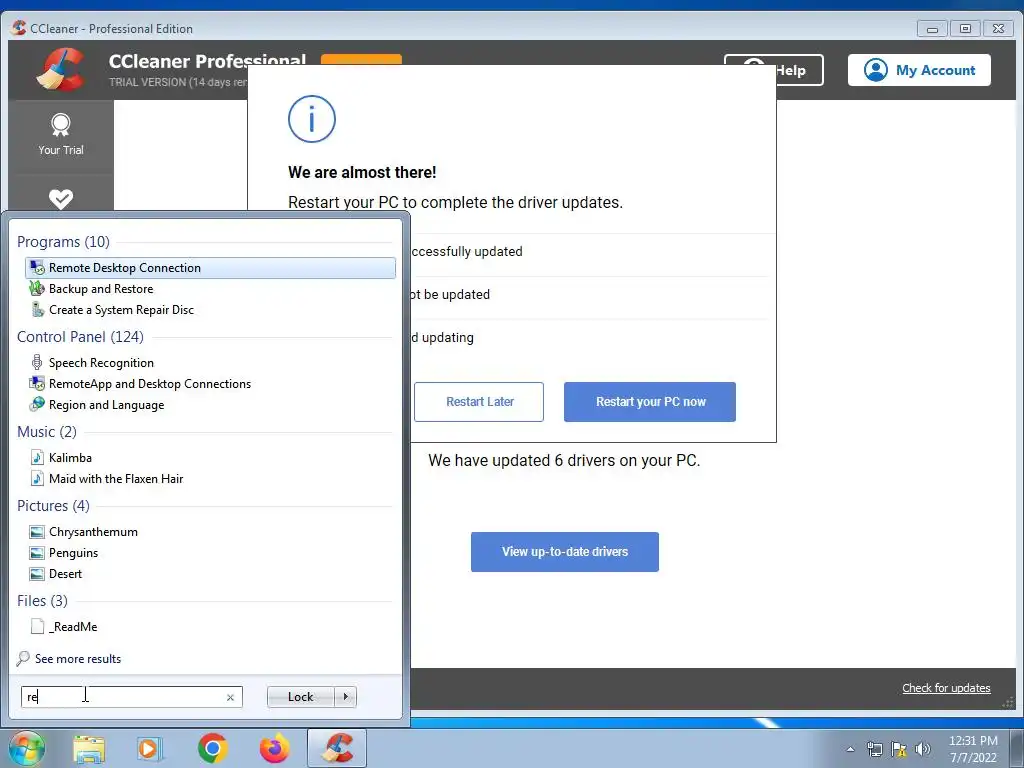Viewport: 1024px width, 768px height.
Task: Expand Files (3) results group
Action: tap(42, 601)
